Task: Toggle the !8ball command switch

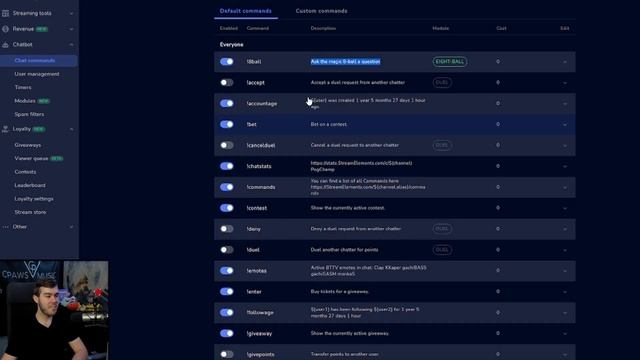Action: tap(227, 62)
